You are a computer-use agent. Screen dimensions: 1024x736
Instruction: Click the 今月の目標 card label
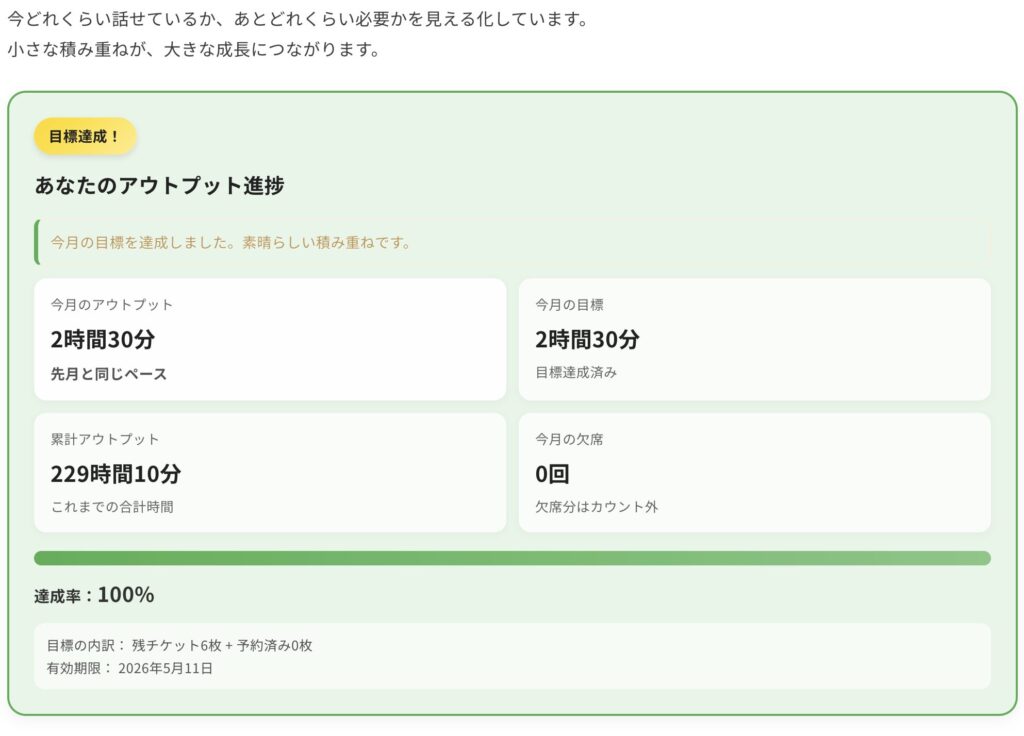click(x=569, y=305)
